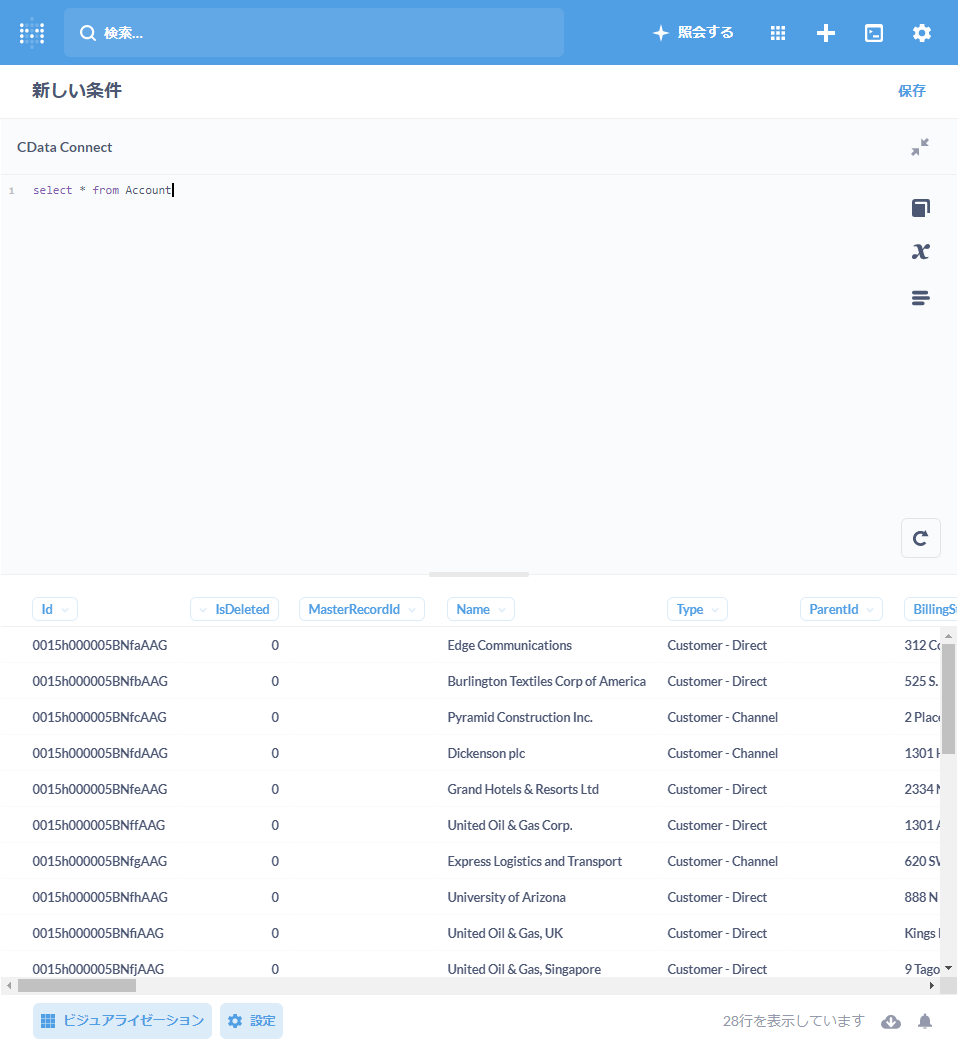Open the IsDeleted column header menu
Viewport: 958px width, 1047px height.
[234, 609]
